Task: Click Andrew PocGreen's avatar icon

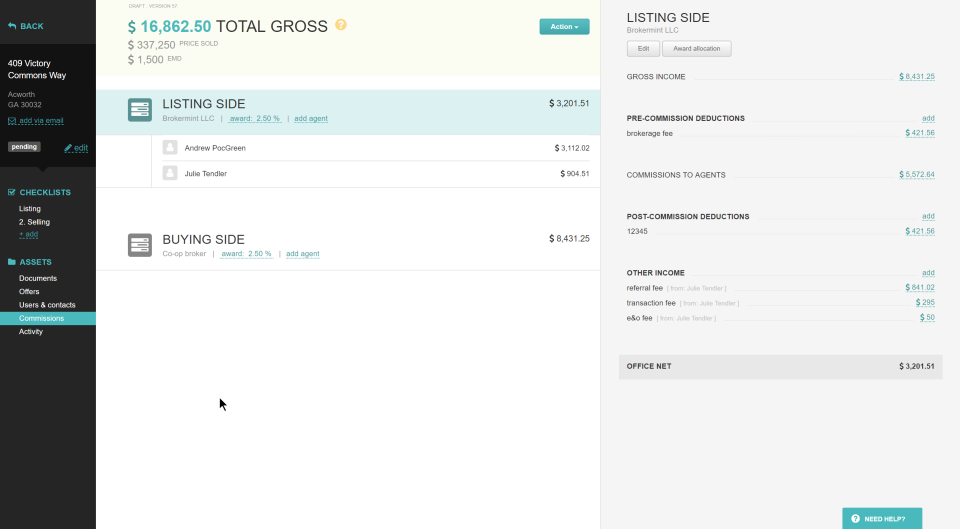Action: [x=170, y=148]
